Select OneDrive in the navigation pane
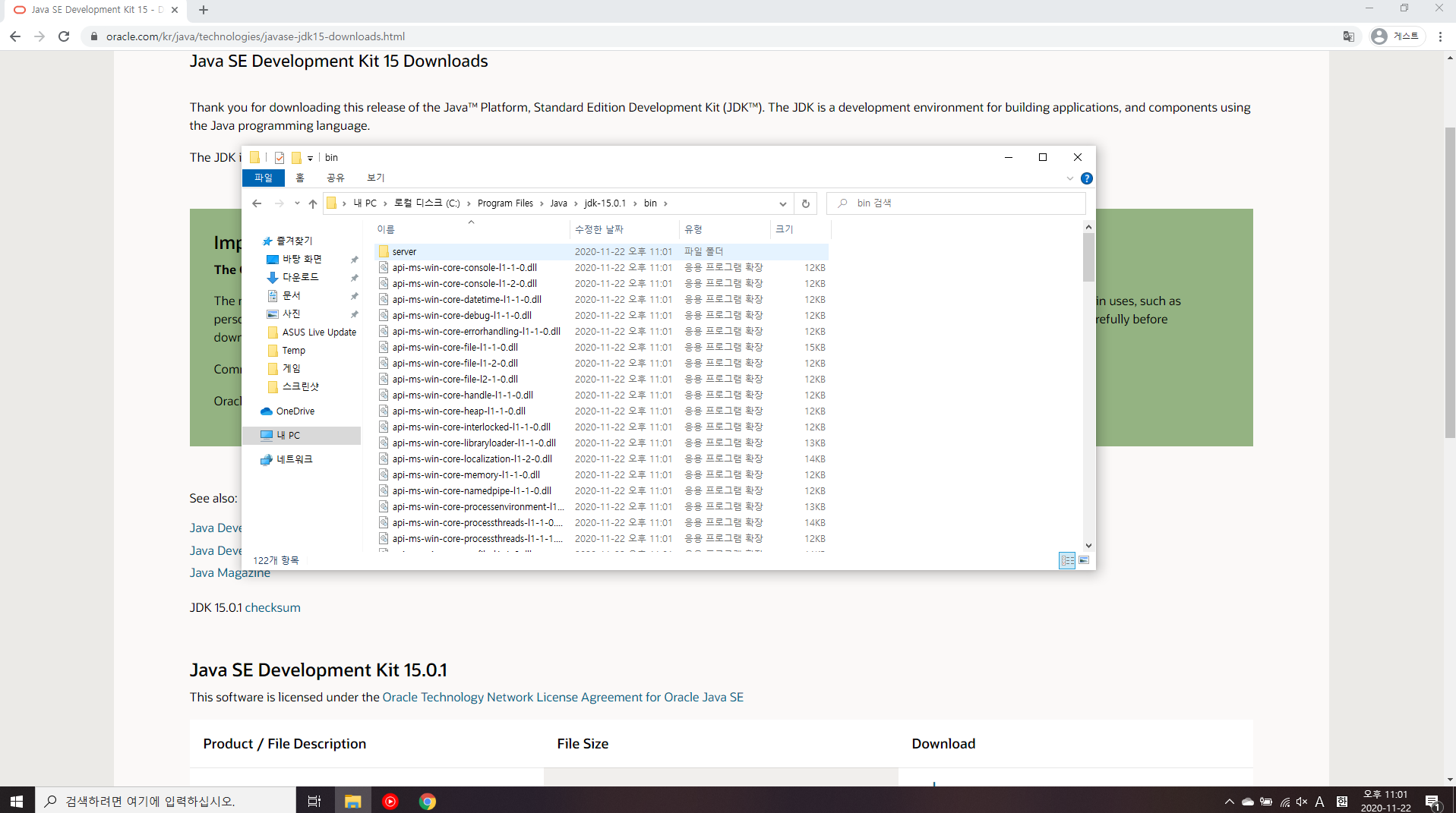This screenshot has height=813, width=1456. [295, 411]
